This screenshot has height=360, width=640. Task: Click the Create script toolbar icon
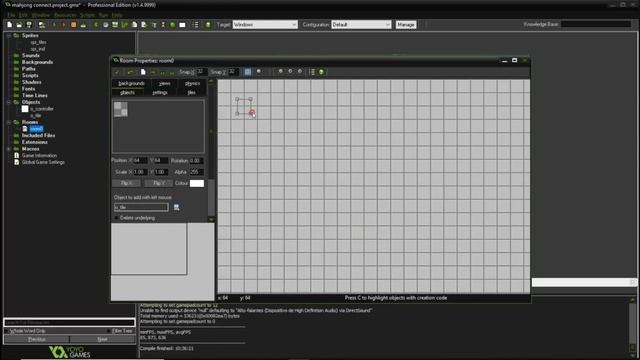coord(134,25)
